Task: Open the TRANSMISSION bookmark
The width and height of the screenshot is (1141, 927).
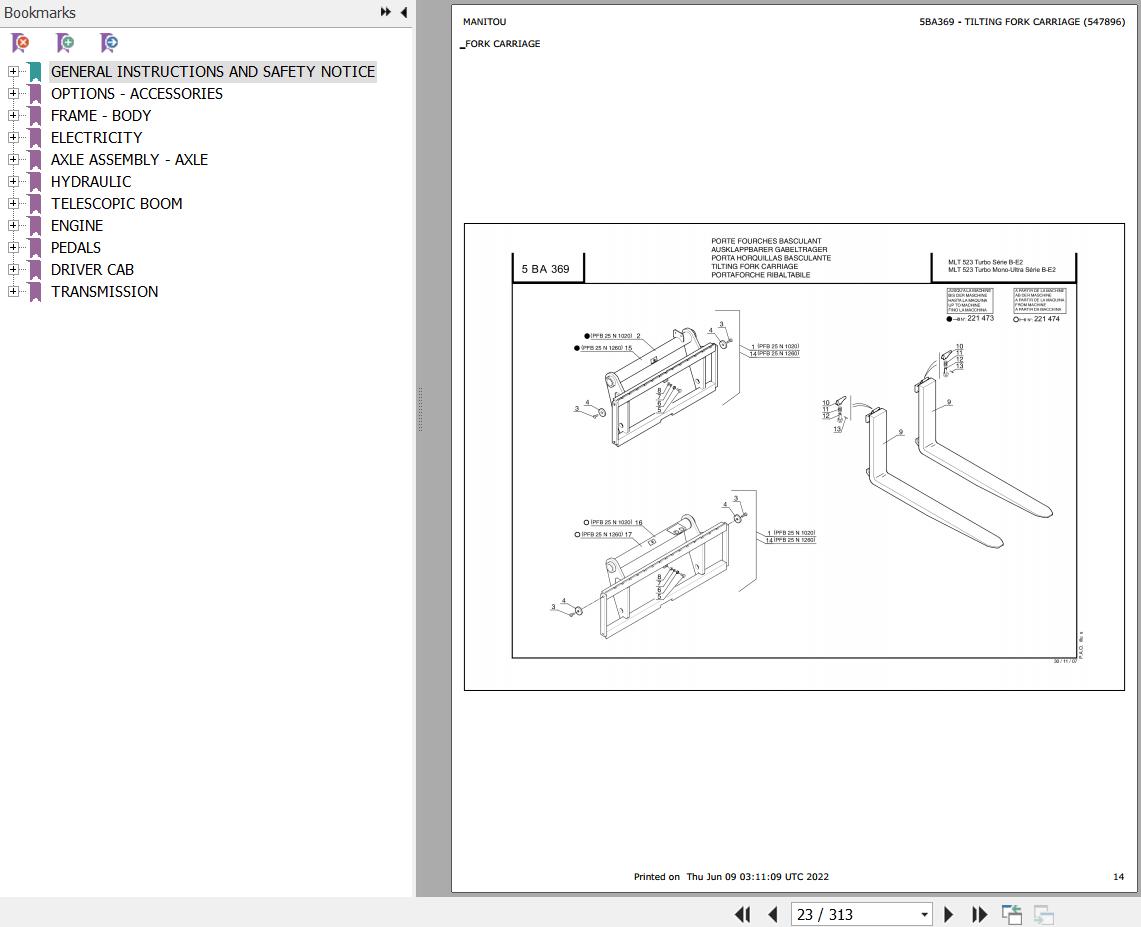Action: point(104,292)
